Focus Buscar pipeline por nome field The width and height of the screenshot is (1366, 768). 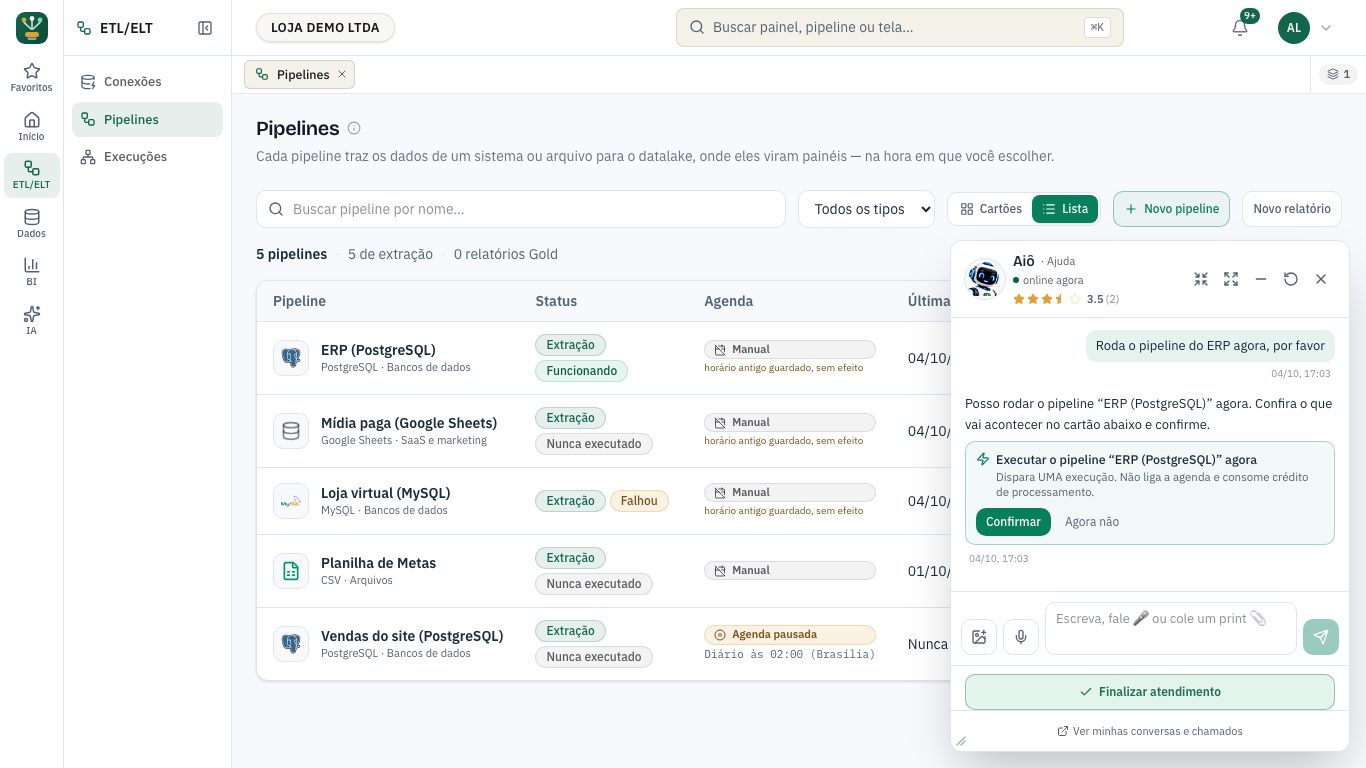[521, 209]
